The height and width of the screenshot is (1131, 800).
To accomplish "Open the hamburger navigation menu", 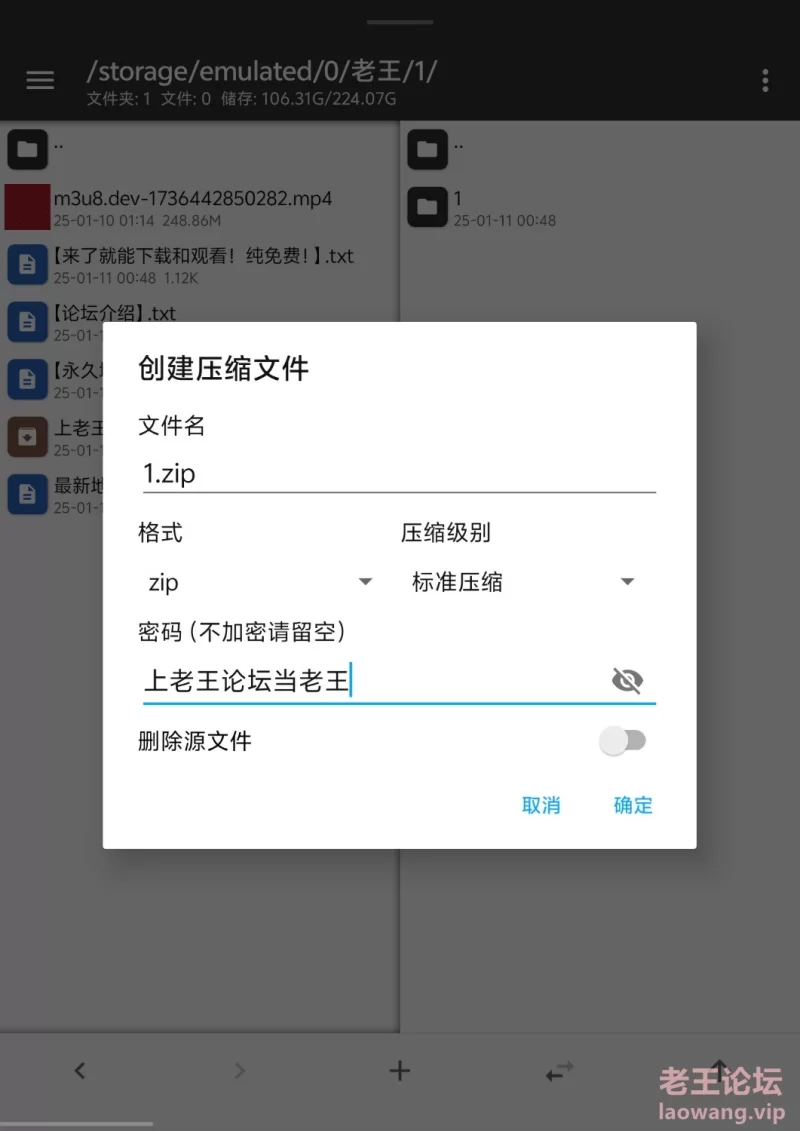I will coord(40,80).
